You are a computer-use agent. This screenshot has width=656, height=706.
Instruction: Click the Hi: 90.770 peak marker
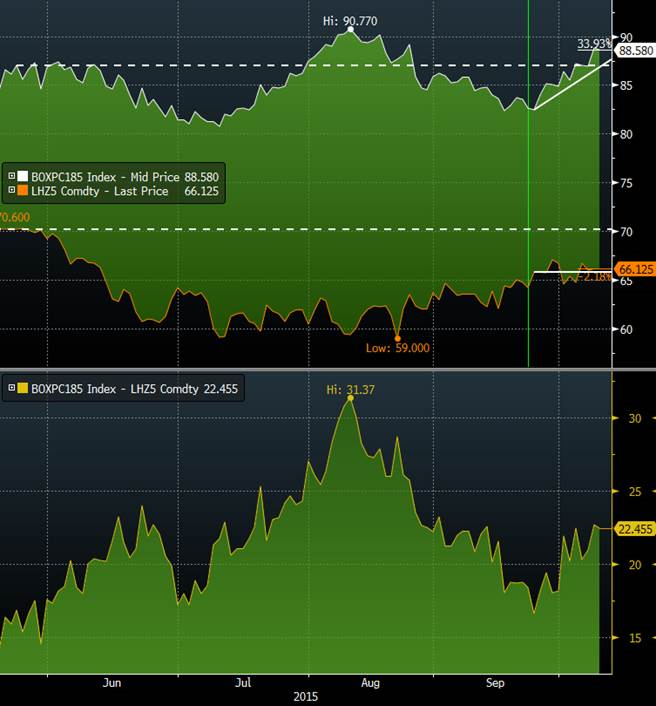pos(350,30)
